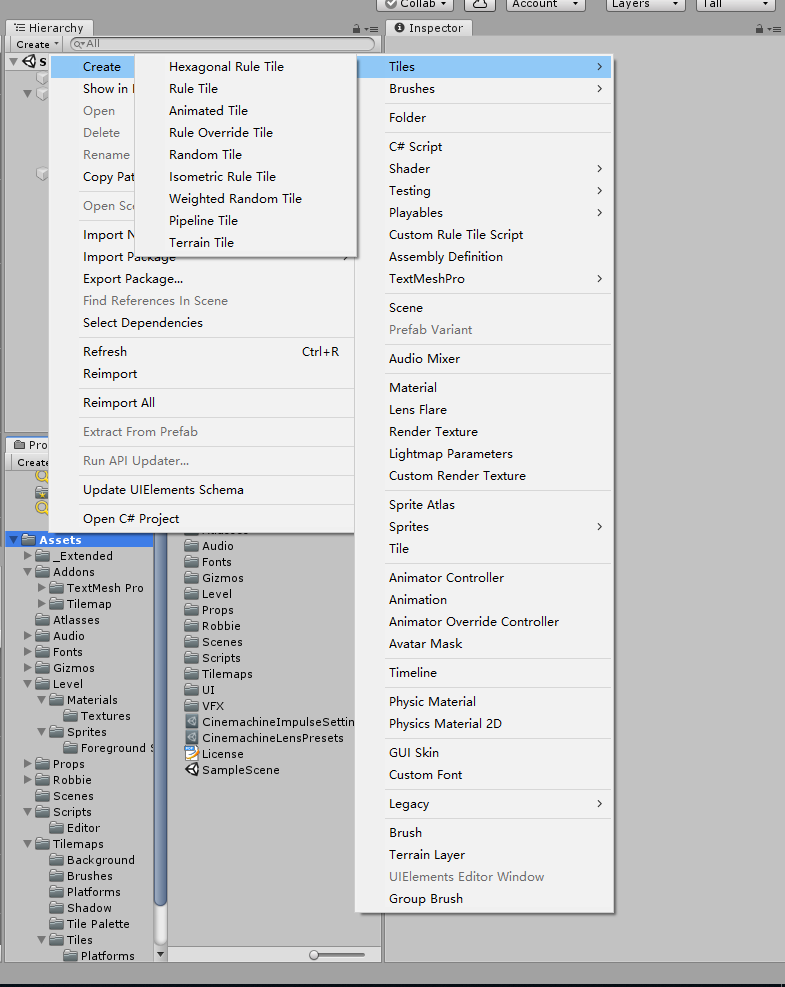This screenshot has height=987, width=785.
Task: Click the VFX folder icon in assets list
Action: pos(191,706)
